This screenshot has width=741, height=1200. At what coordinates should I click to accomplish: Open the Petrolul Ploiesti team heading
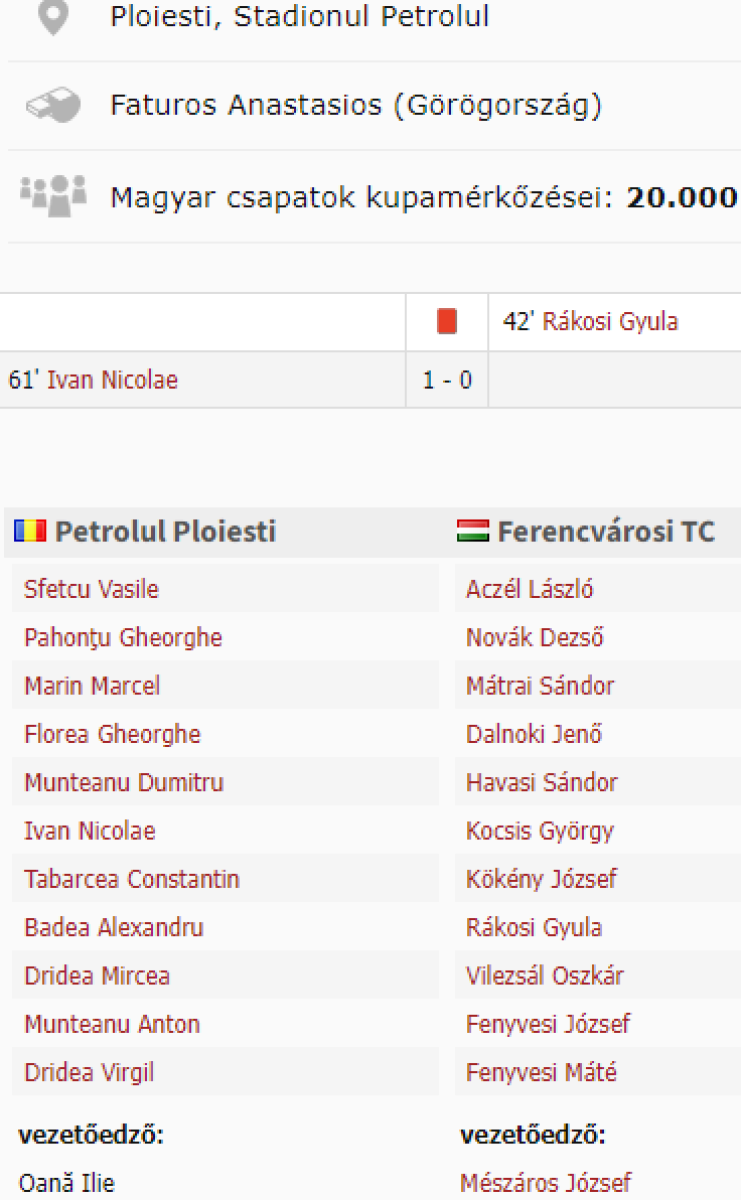click(165, 531)
